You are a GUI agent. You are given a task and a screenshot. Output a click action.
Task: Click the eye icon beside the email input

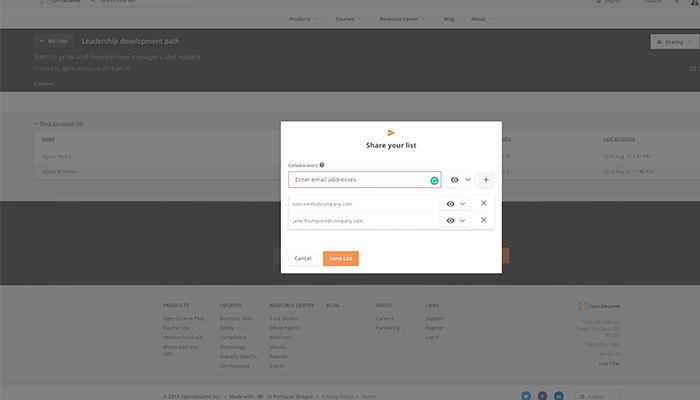454,180
